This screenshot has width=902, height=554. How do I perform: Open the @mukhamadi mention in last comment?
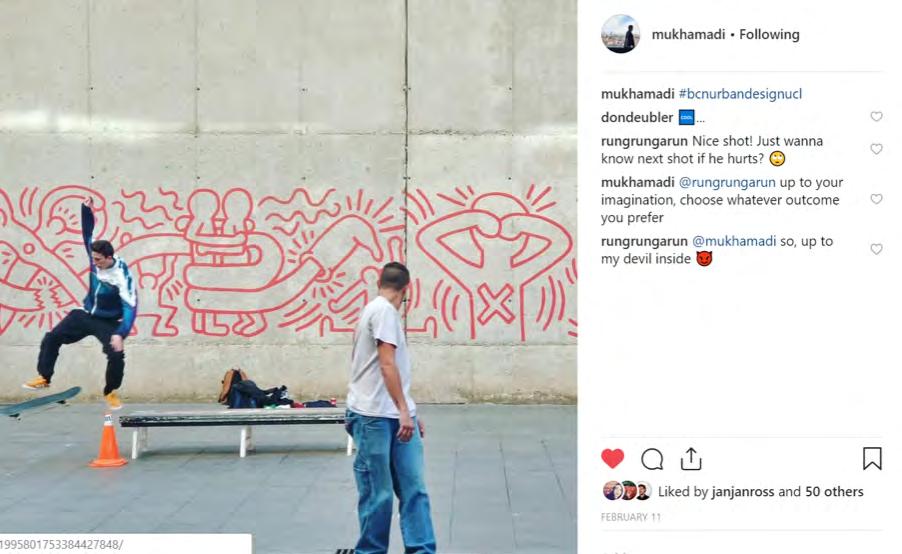[733, 242]
